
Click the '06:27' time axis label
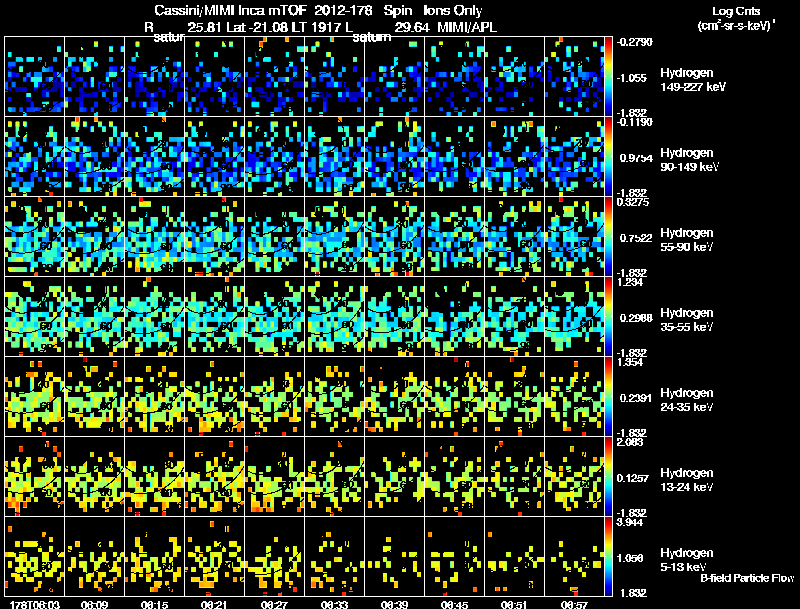(x=274, y=604)
